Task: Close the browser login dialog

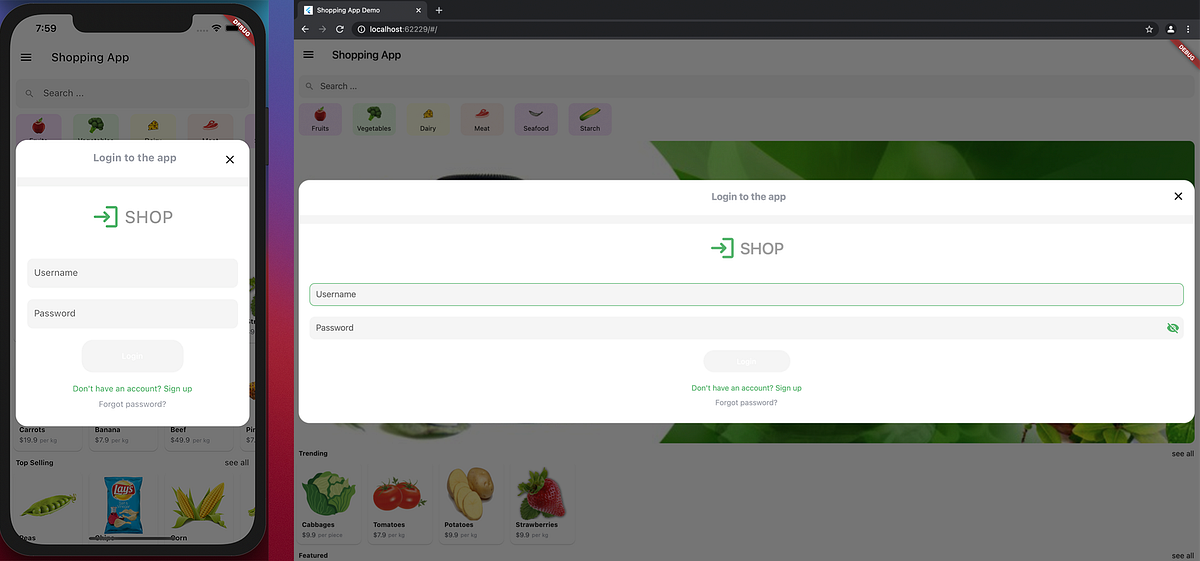Action: point(1178,197)
